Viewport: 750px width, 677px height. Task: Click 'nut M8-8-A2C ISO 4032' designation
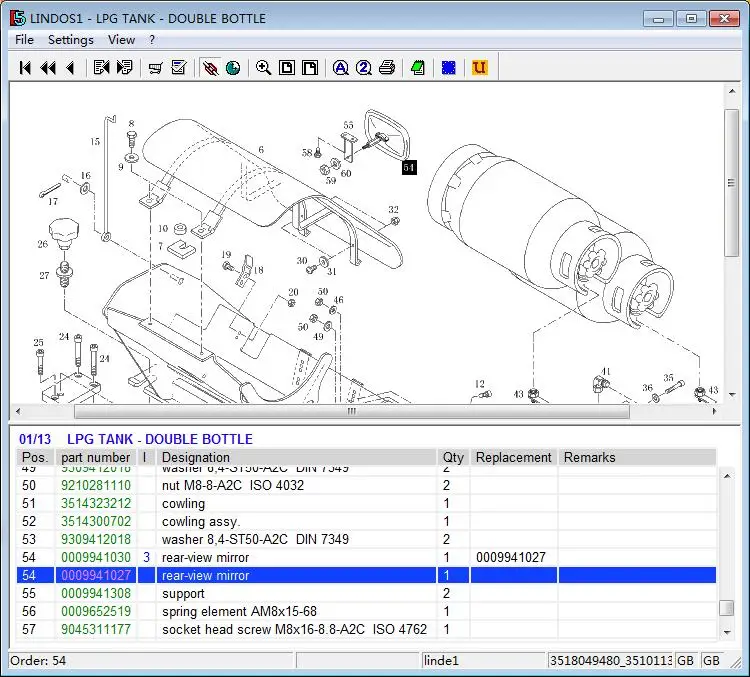[233, 485]
